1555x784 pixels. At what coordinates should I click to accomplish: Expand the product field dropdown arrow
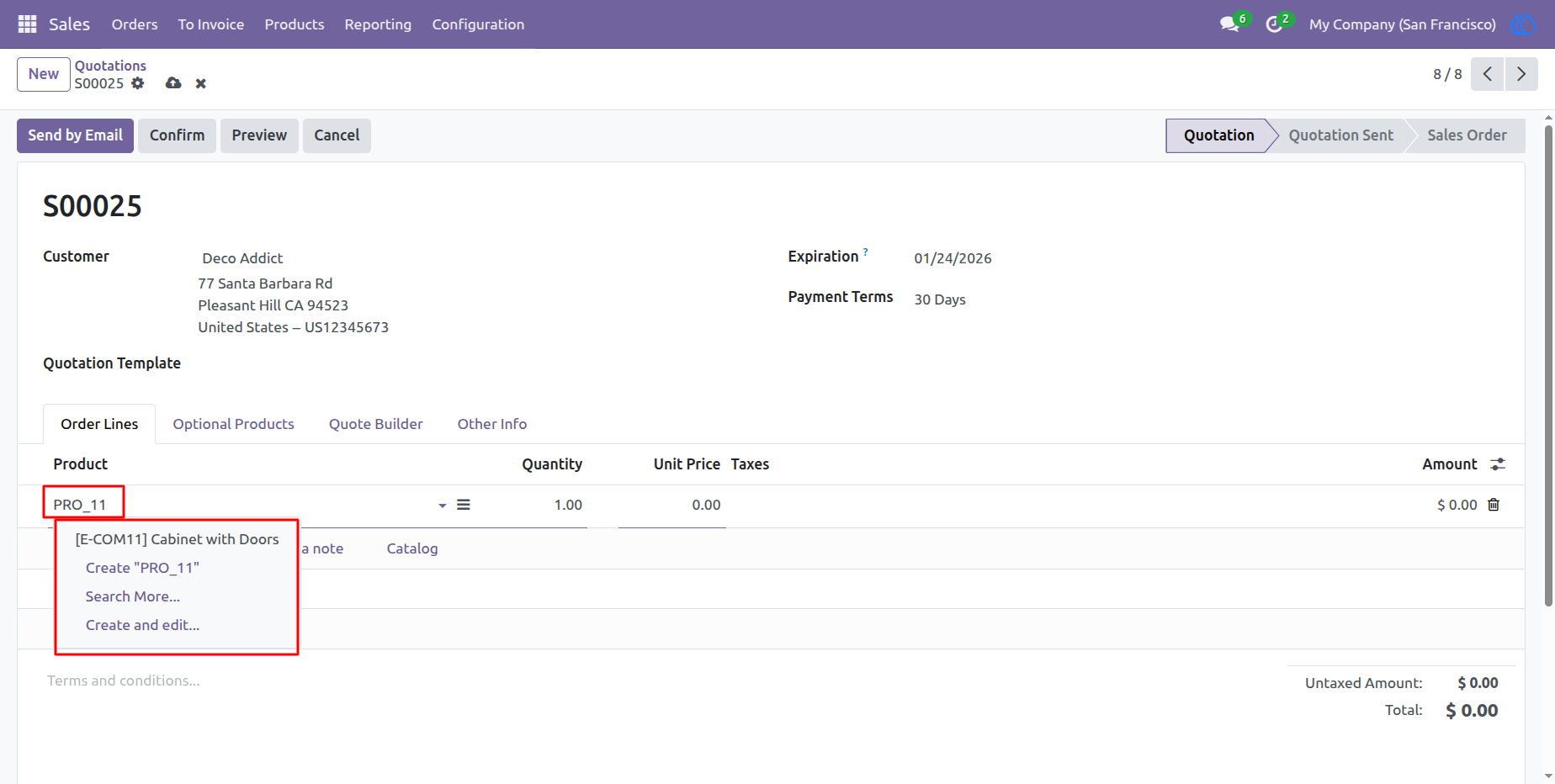click(x=443, y=506)
